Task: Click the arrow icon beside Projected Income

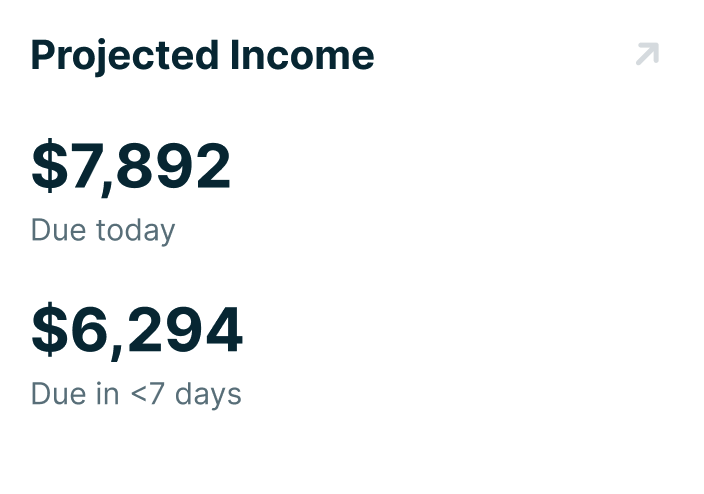Action: [647, 54]
